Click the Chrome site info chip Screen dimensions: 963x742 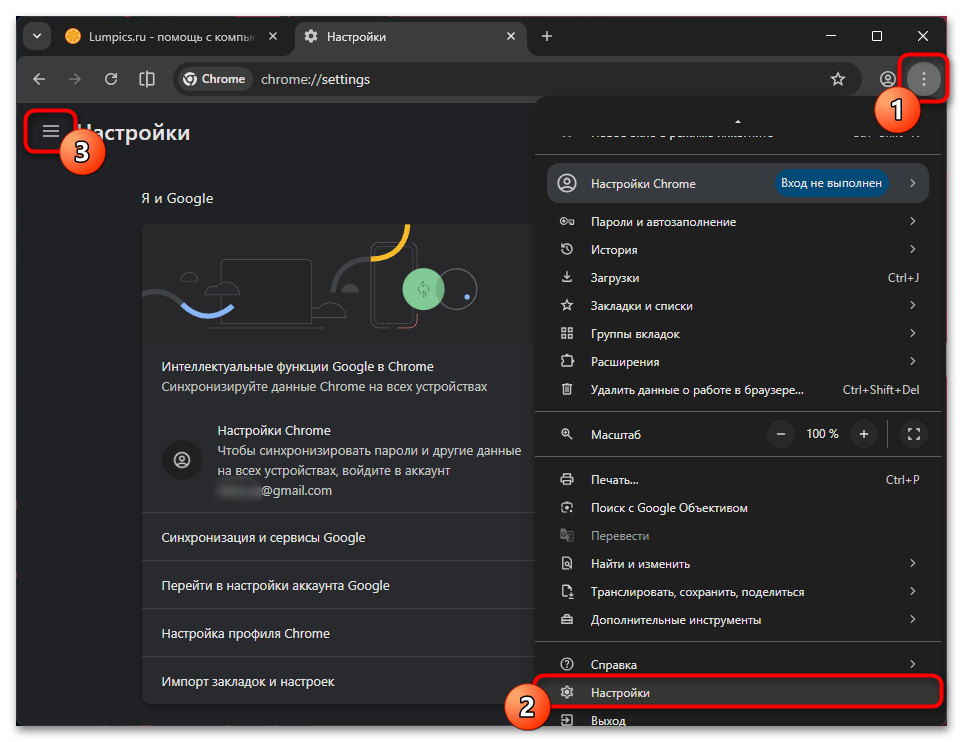[x=214, y=79]
